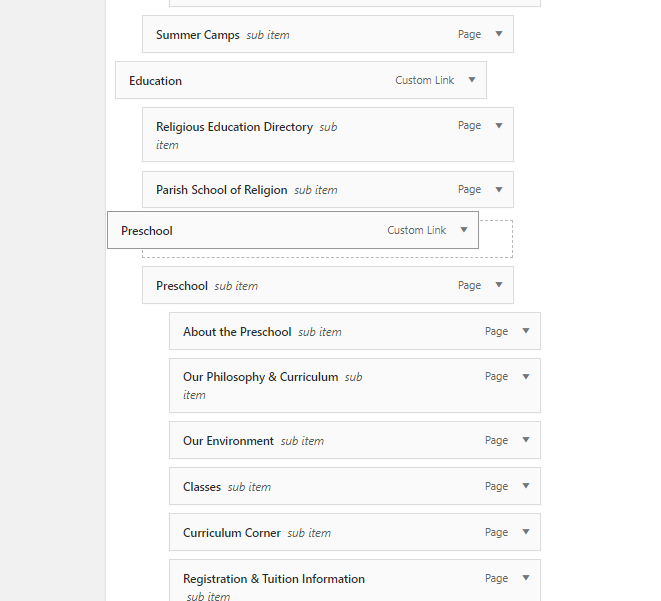Expand the Education custom link arrow
Image resolution: width=661 pixels, height=601 pixels.
(472, 80)
